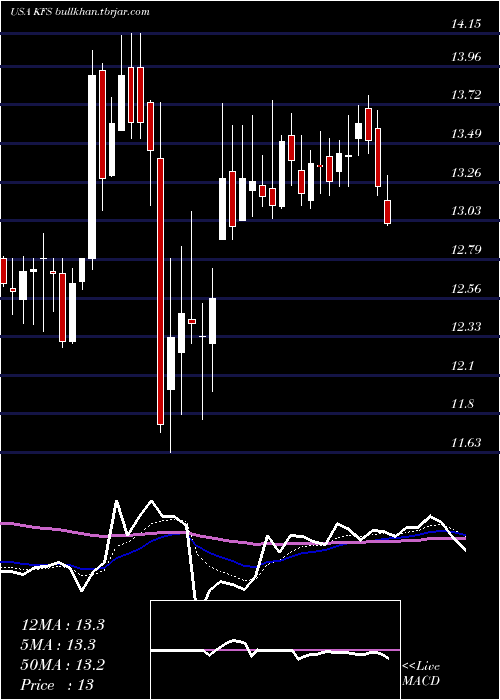This screenshot has height=700, width=500.
Task: Click the 13.03 price axis label
Action: (467, 210)
